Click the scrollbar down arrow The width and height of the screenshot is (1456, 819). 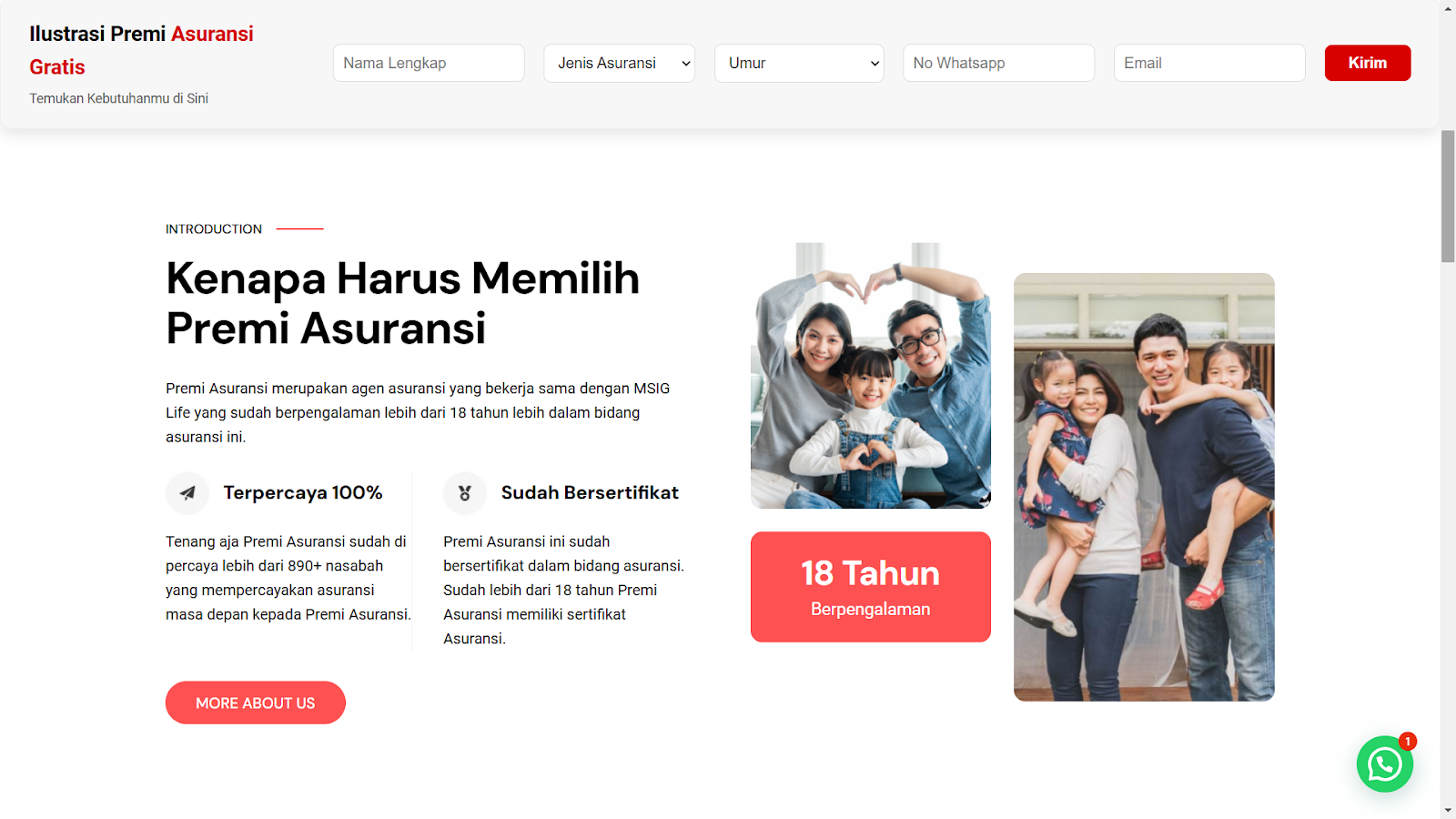click(1448, 810)
